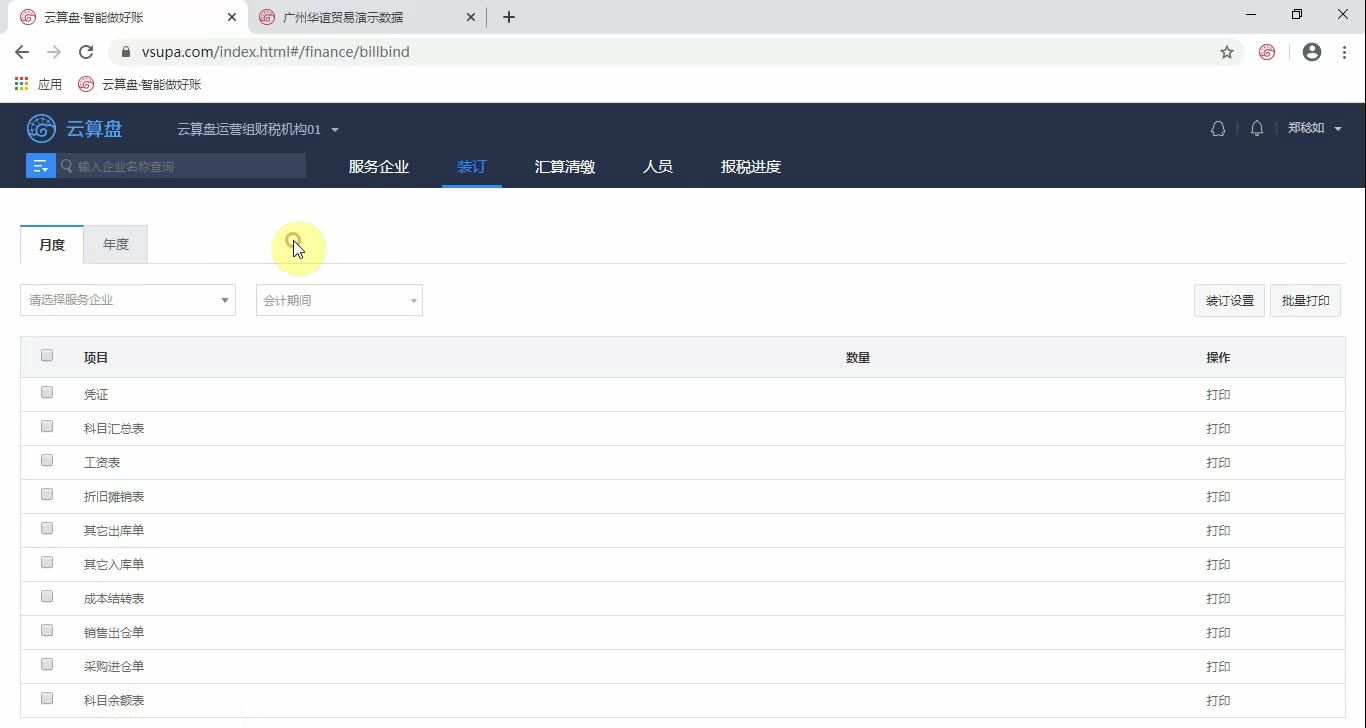This screenshot has height=728, width=1366.
Task: Toggle the select-all checkbox in header
Action: (47, 355)
